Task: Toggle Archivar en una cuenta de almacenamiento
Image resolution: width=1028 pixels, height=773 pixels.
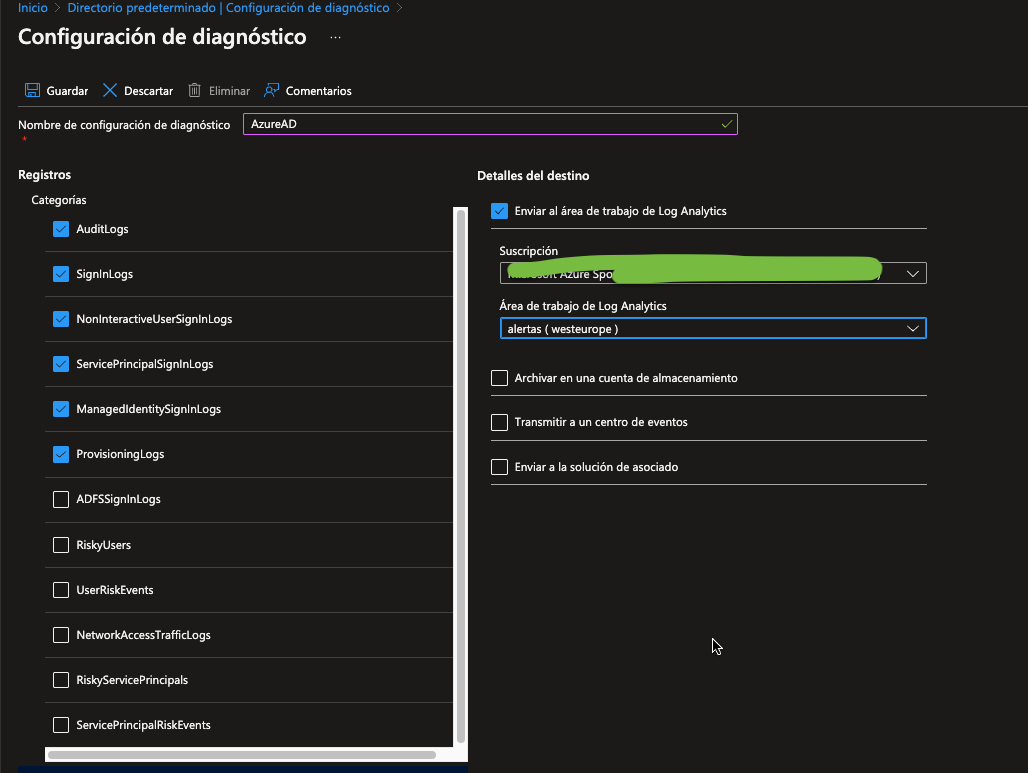Action: click(500, 378)
